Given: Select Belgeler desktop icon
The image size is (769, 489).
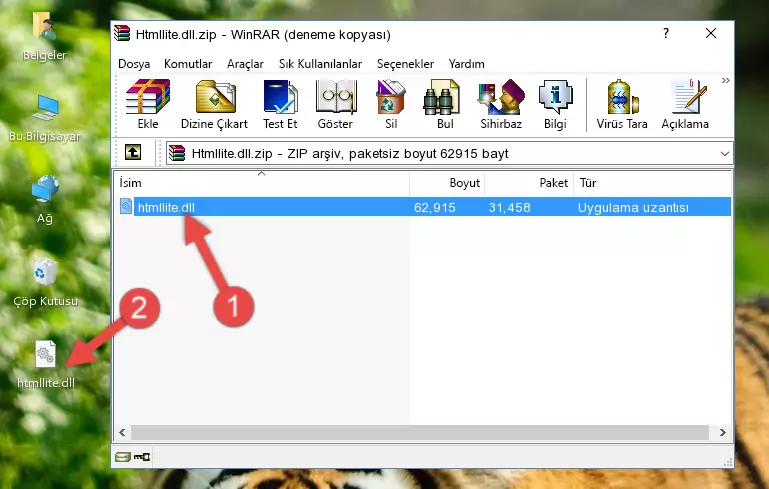Looking at the screenshot, I should (44, 37).
